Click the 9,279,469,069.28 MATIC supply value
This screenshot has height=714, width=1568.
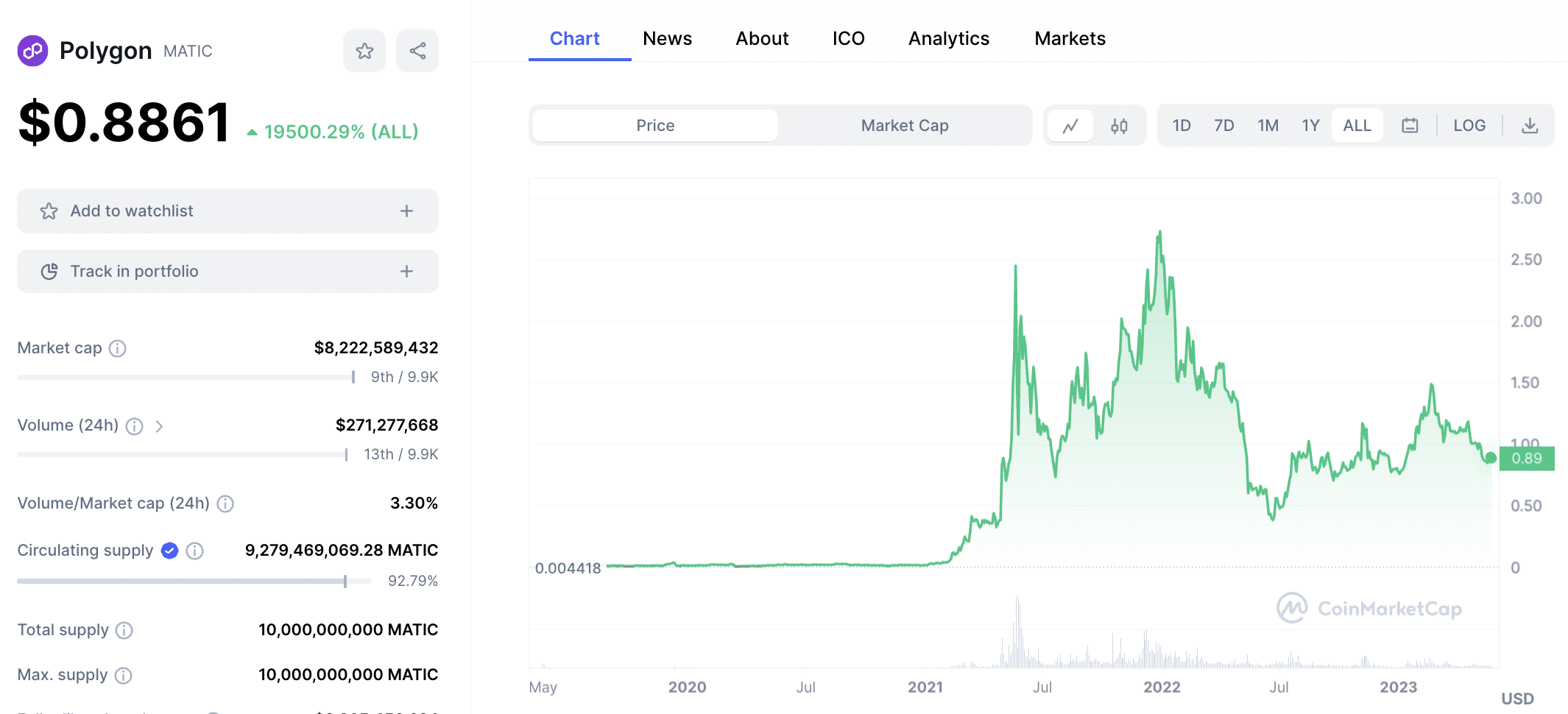coord(342,551)
